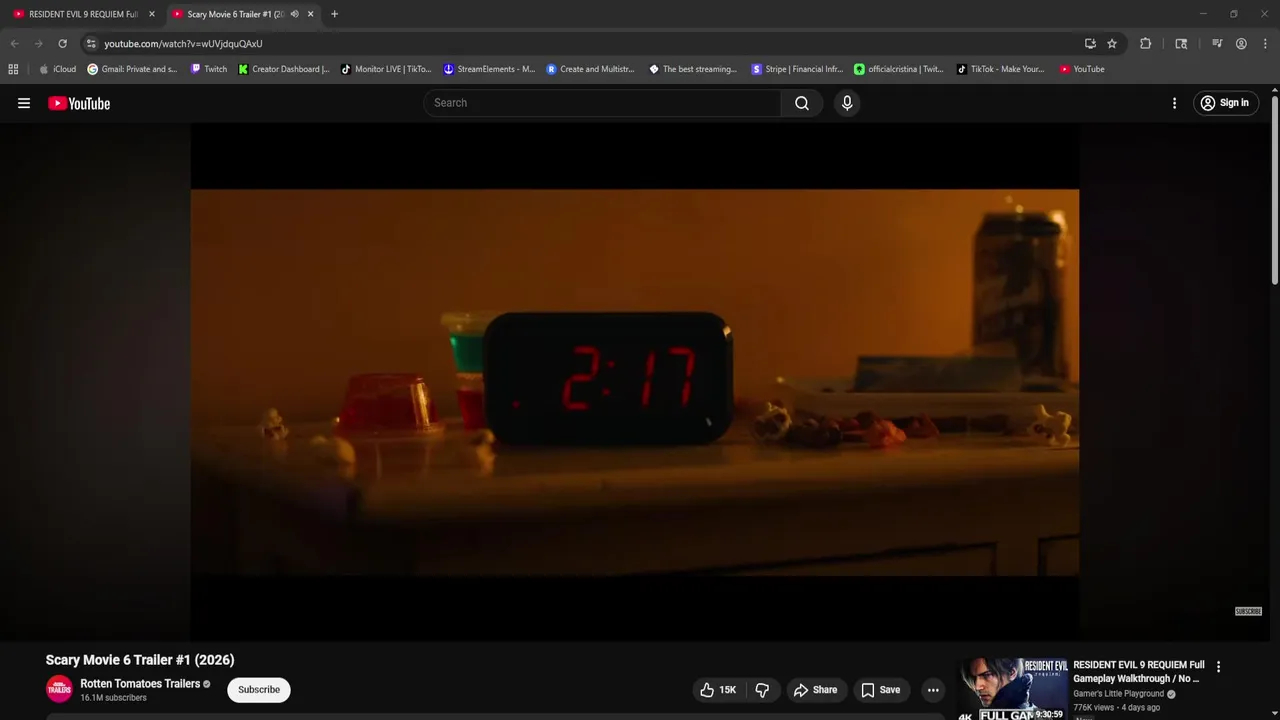Click the page vertical scrollbar thumb
This screenshot has width=1280, height=720.
(x=1274, y=190)
